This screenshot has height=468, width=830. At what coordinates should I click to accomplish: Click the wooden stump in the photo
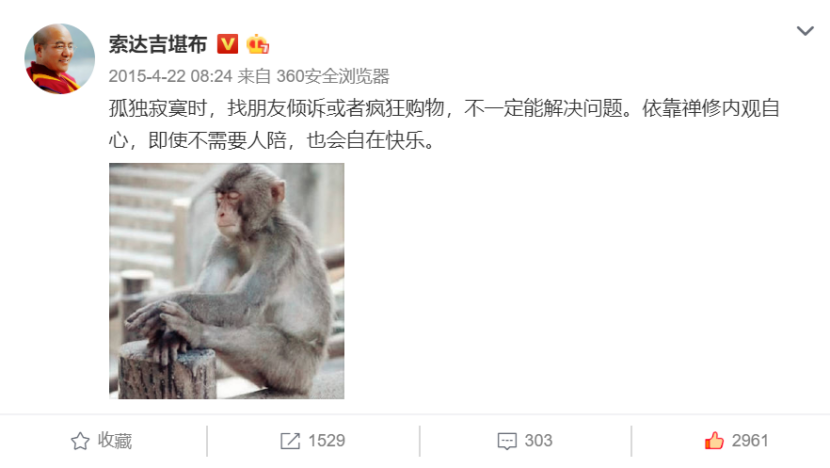click(x=167, y=371)
